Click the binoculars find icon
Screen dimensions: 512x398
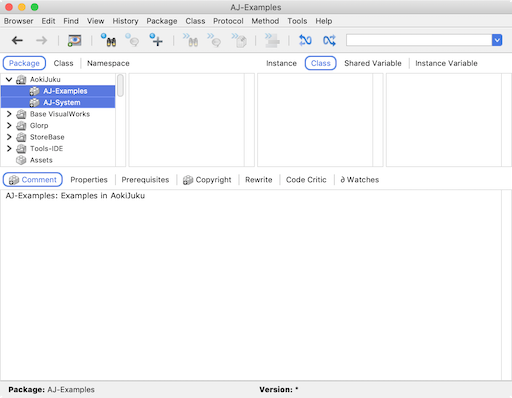108,40
